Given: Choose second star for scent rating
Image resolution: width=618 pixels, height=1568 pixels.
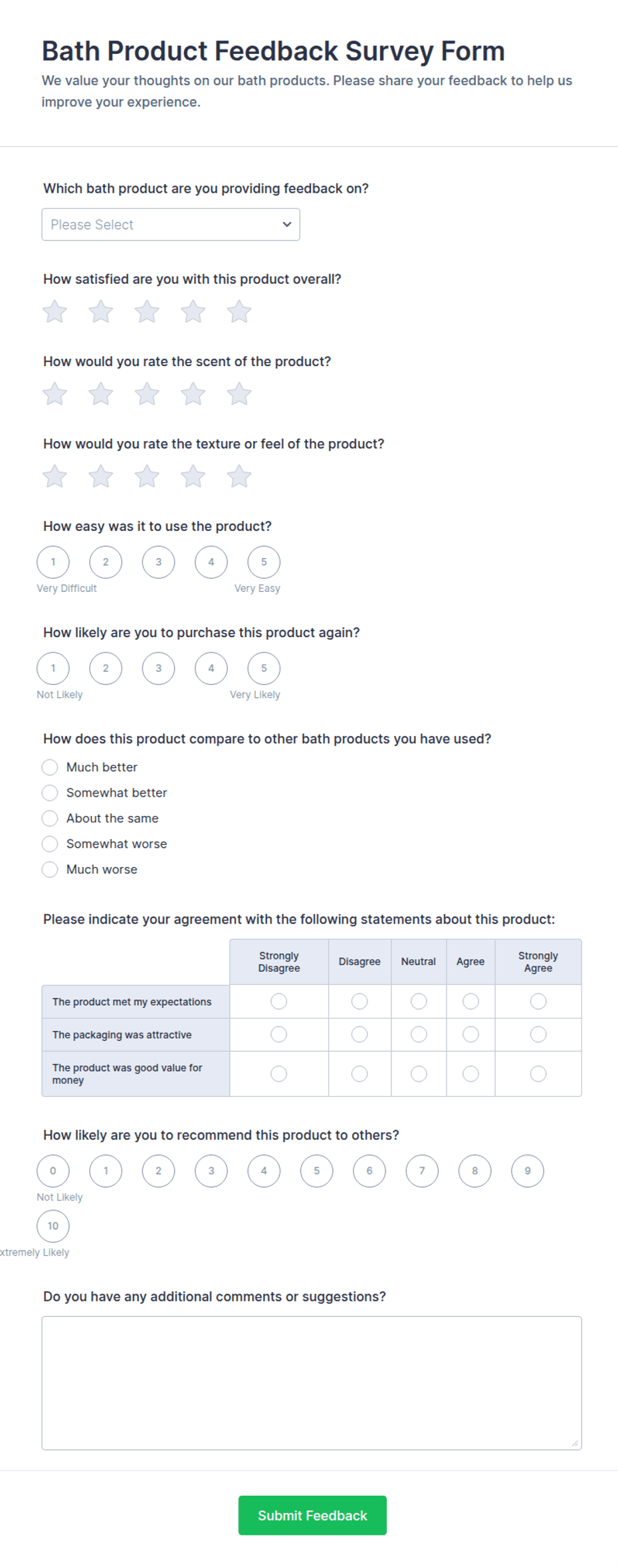Looking at the screenshot, I should [x=100, y=394].
